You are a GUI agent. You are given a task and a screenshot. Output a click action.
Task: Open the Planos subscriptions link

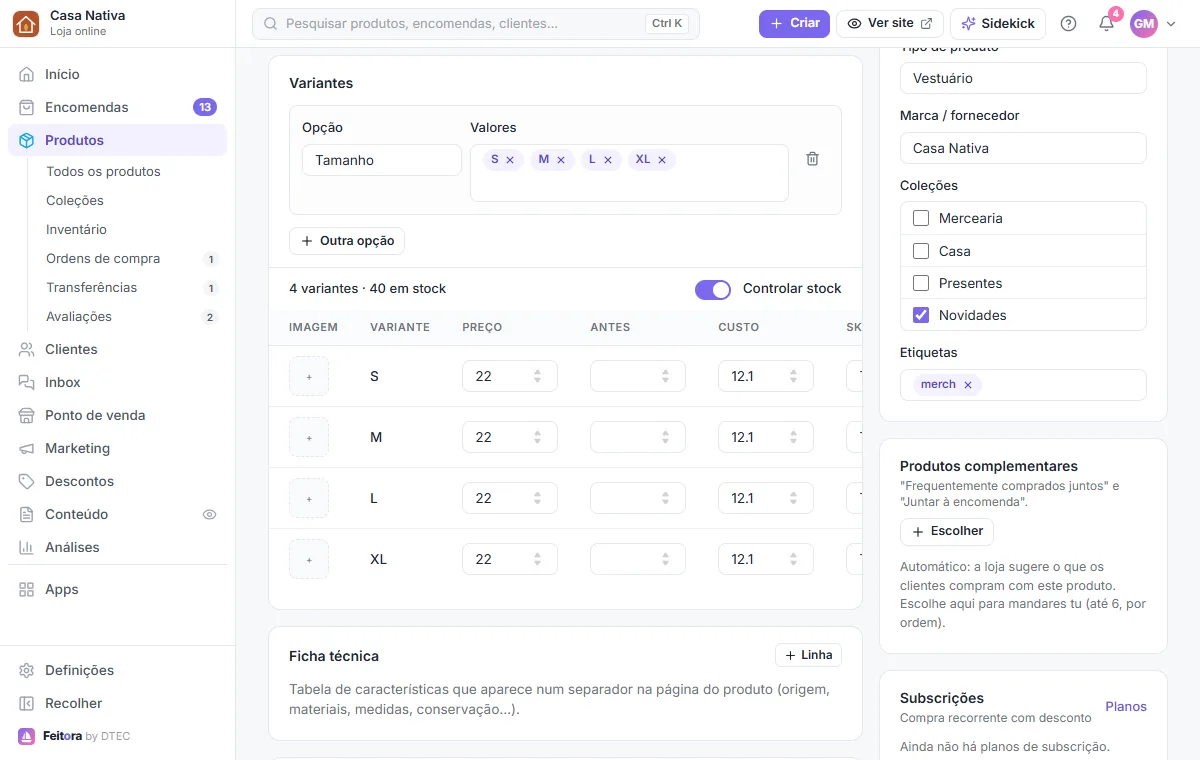(x=1126, y=707)
